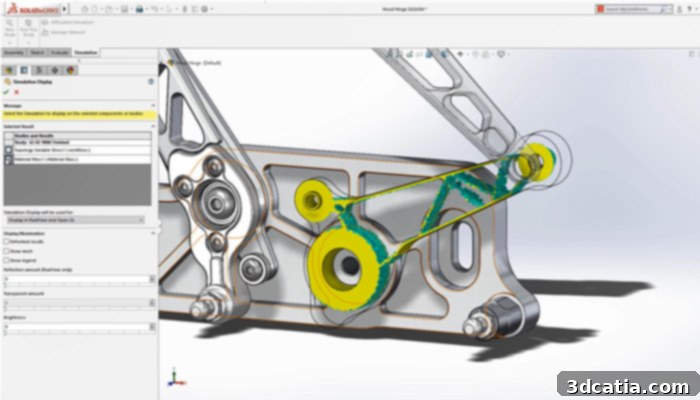Open the ConfigurationManager tab icon

coord(40,70)
